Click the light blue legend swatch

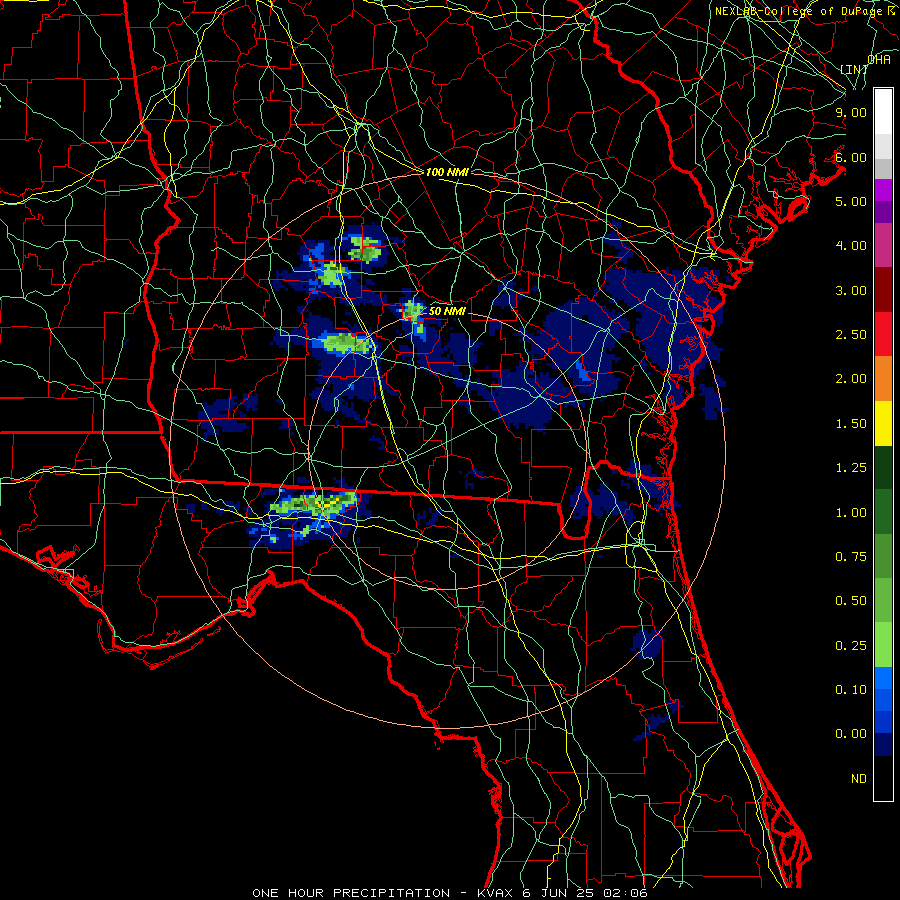pos(883,678)
